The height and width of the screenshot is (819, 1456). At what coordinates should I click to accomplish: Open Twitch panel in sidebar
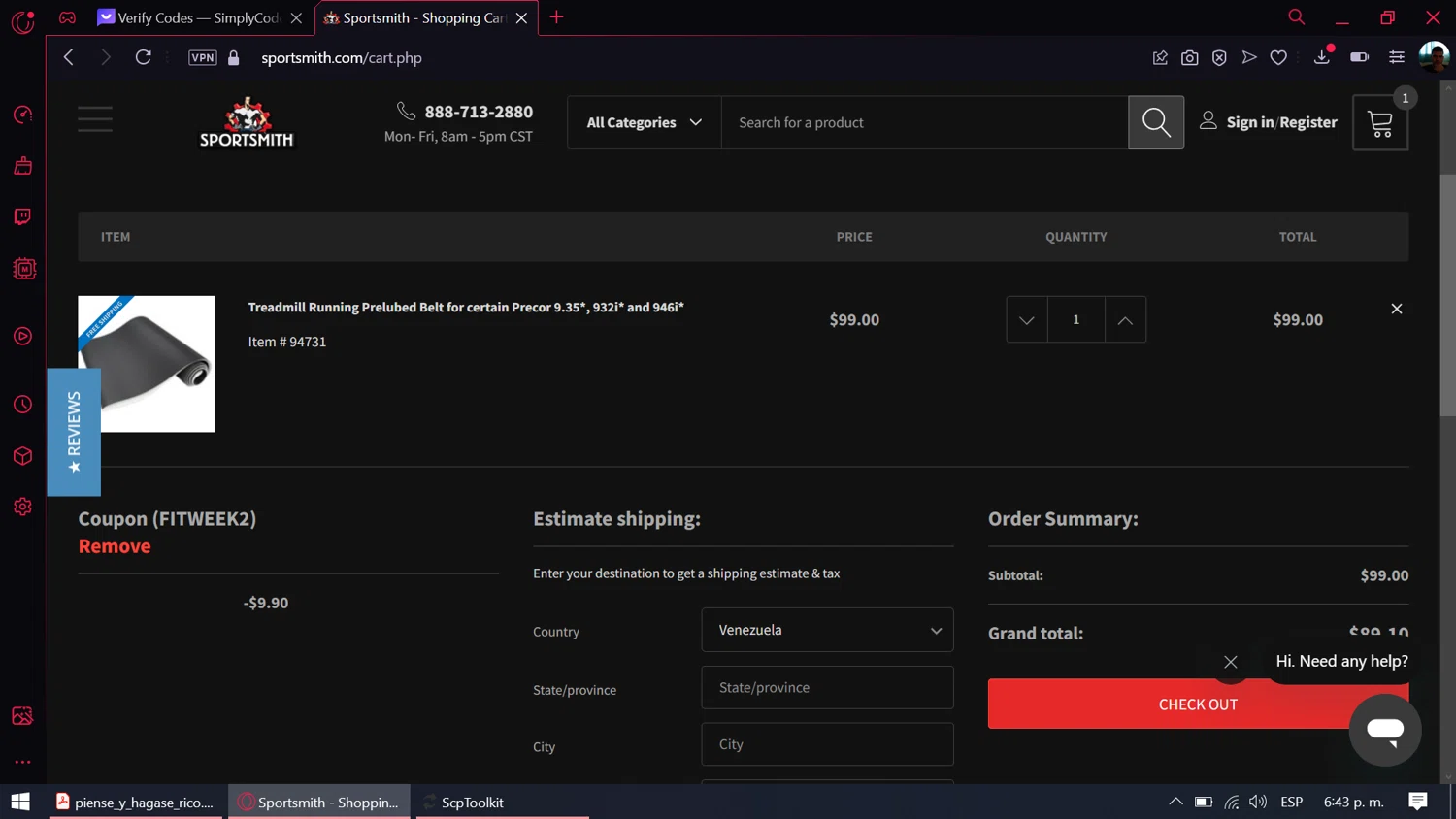click(23, 216)
